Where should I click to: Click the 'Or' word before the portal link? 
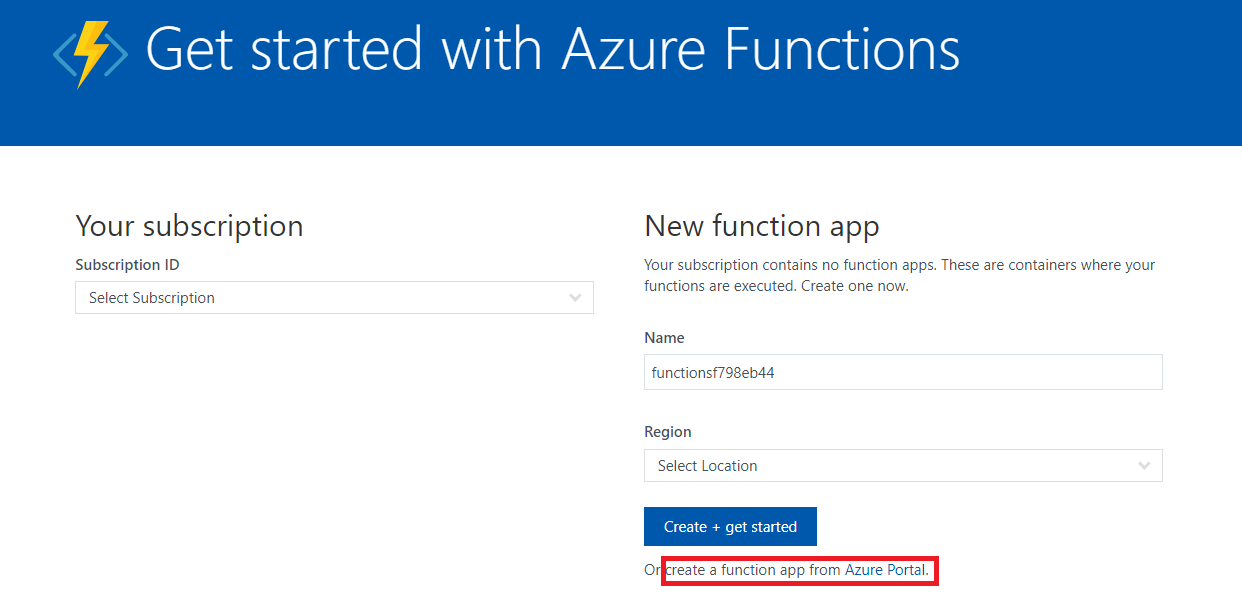tap(652, 570)
